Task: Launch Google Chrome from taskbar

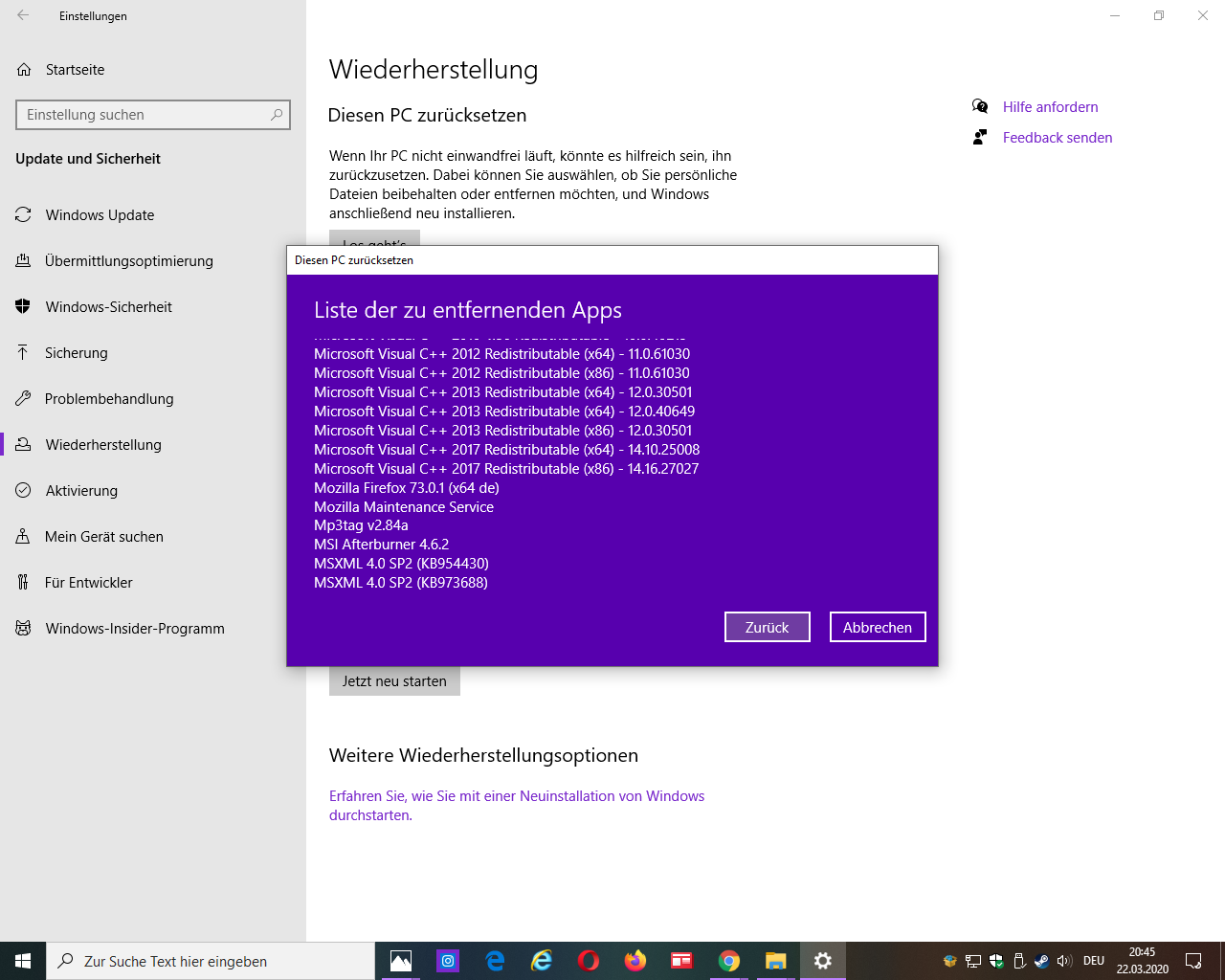Action: (729, 961)
